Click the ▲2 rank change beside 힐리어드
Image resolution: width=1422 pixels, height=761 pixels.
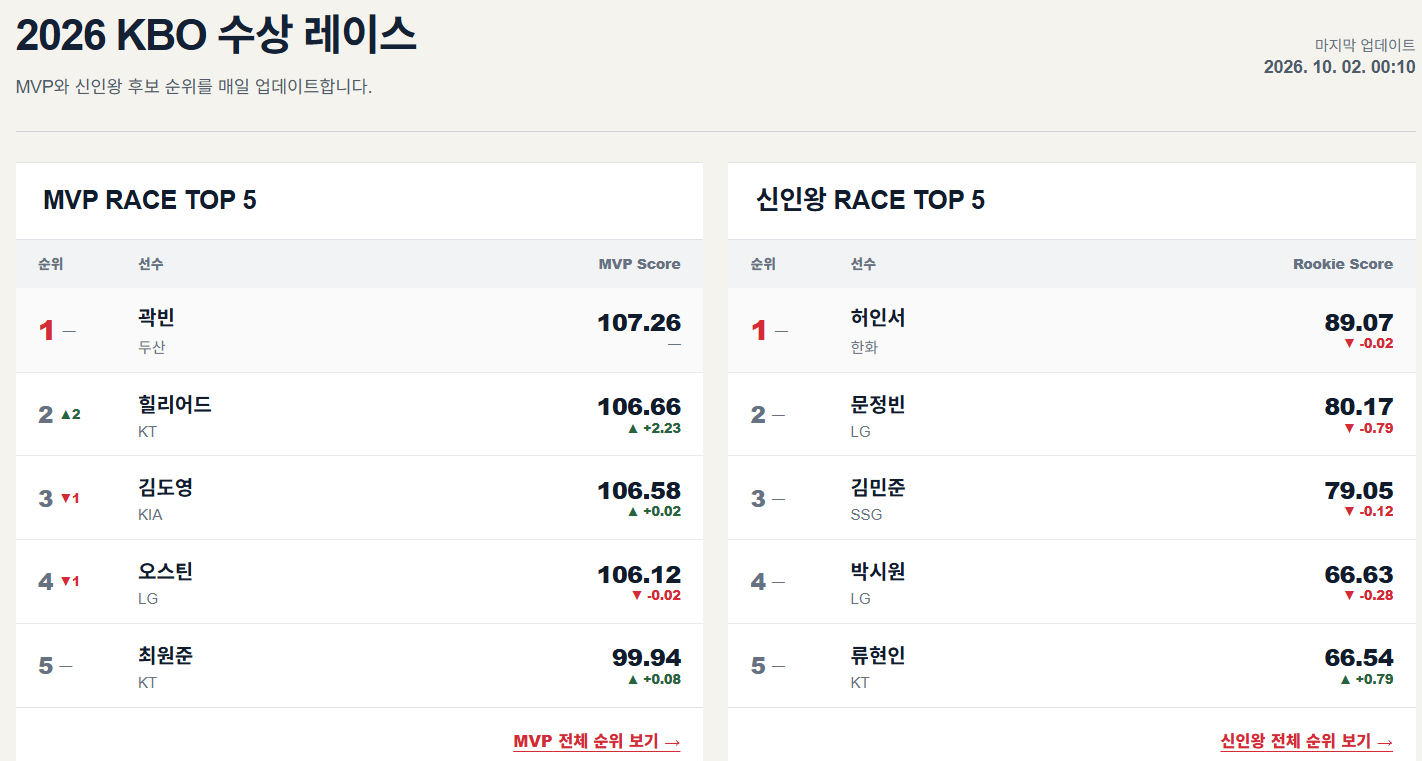70,414
